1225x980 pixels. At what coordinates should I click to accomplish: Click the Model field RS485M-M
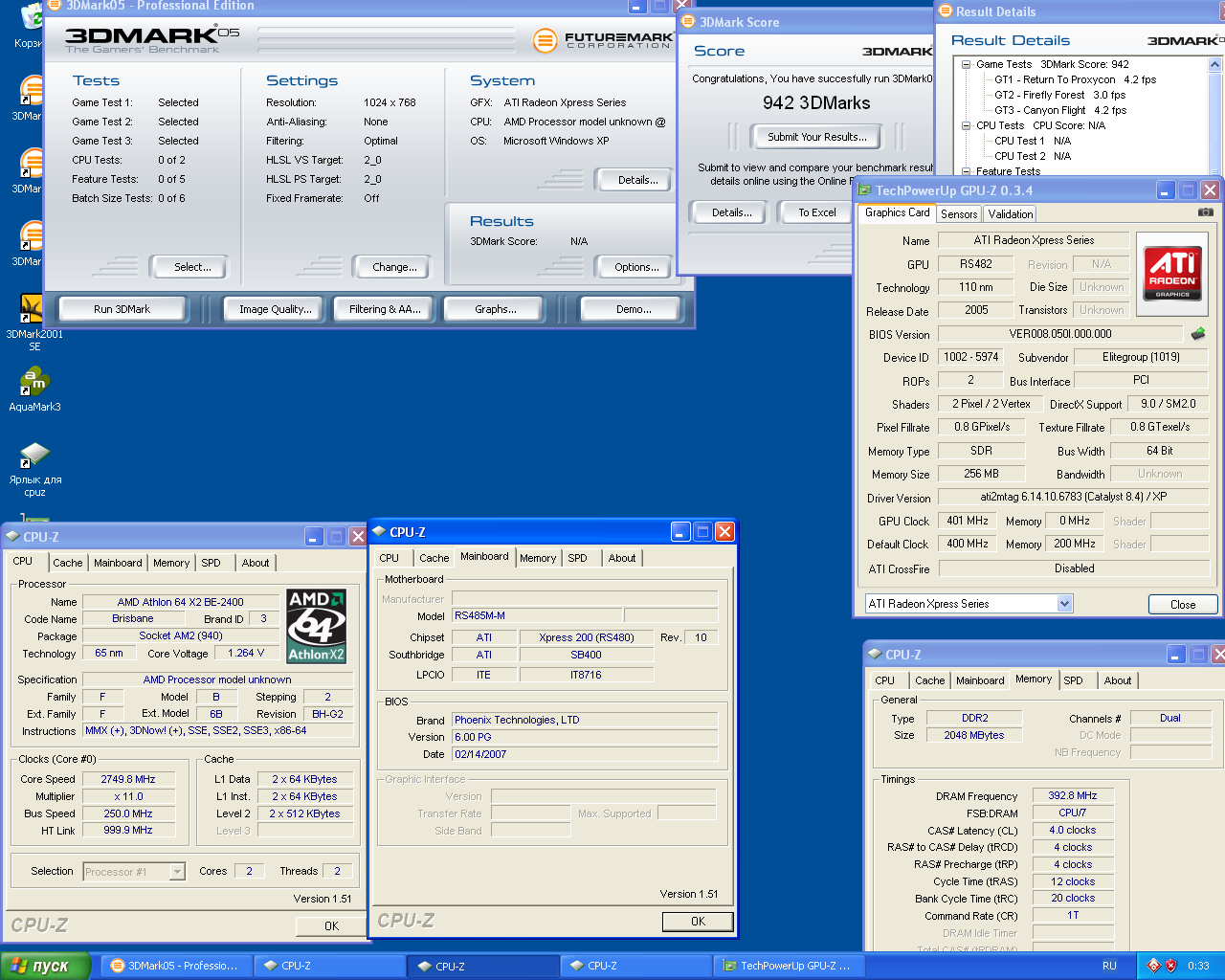click(x=536, y=615)
